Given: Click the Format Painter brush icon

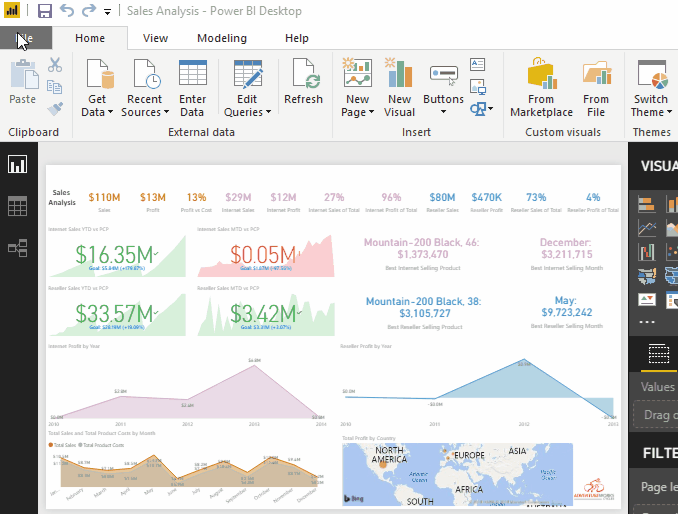Looking at the screenshot, I should pos(55,109).
